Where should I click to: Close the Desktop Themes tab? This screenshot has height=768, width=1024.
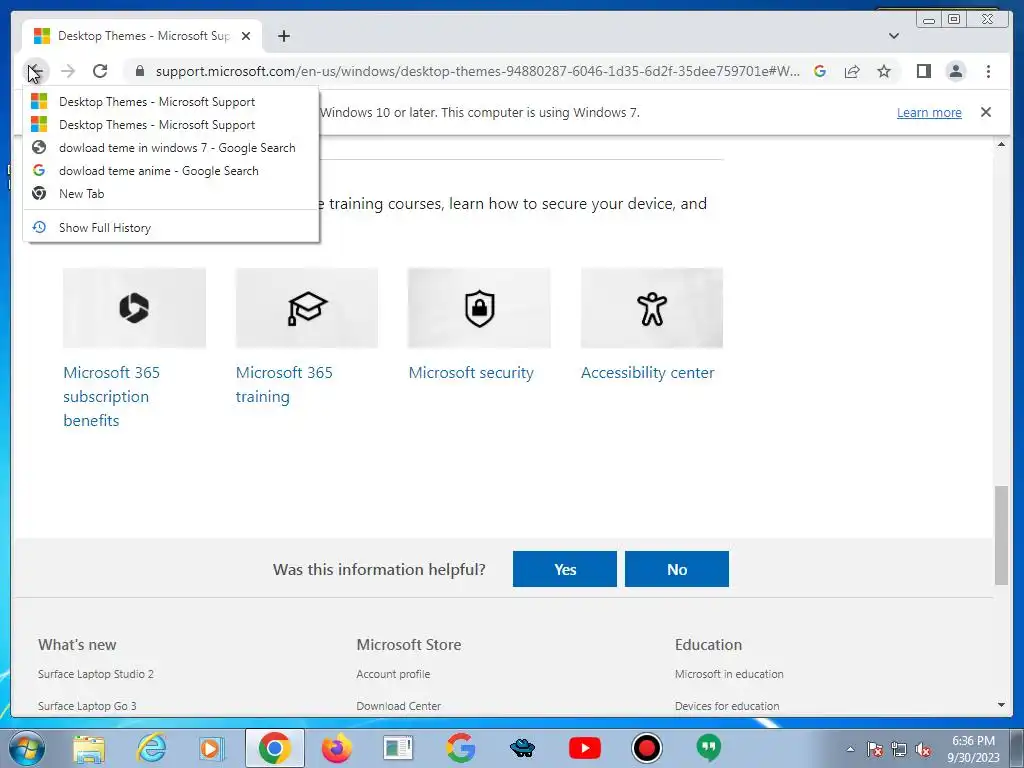click(246, 36)
